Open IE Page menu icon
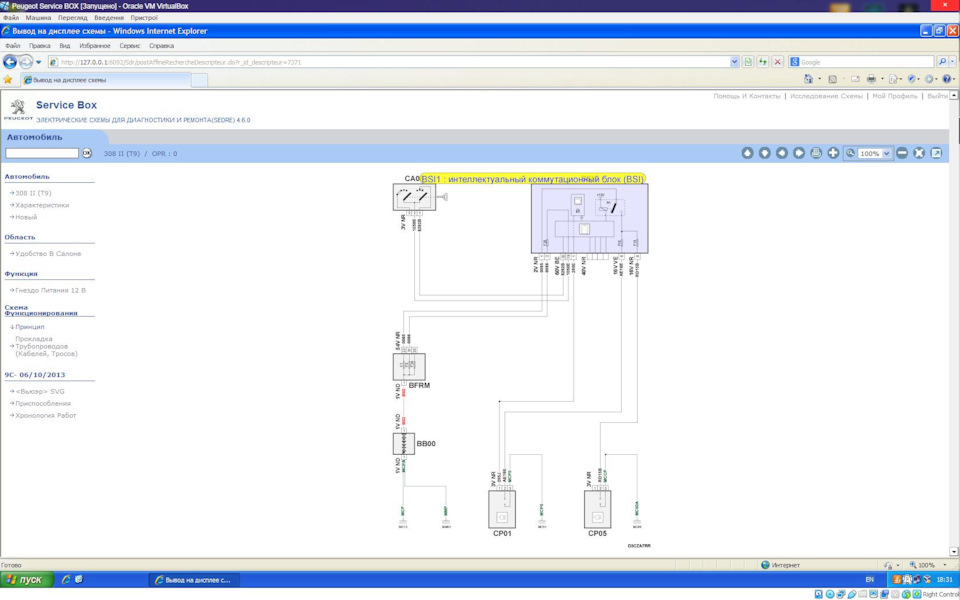The width and height of the screenshot is (960, 600). click(893, 79)
